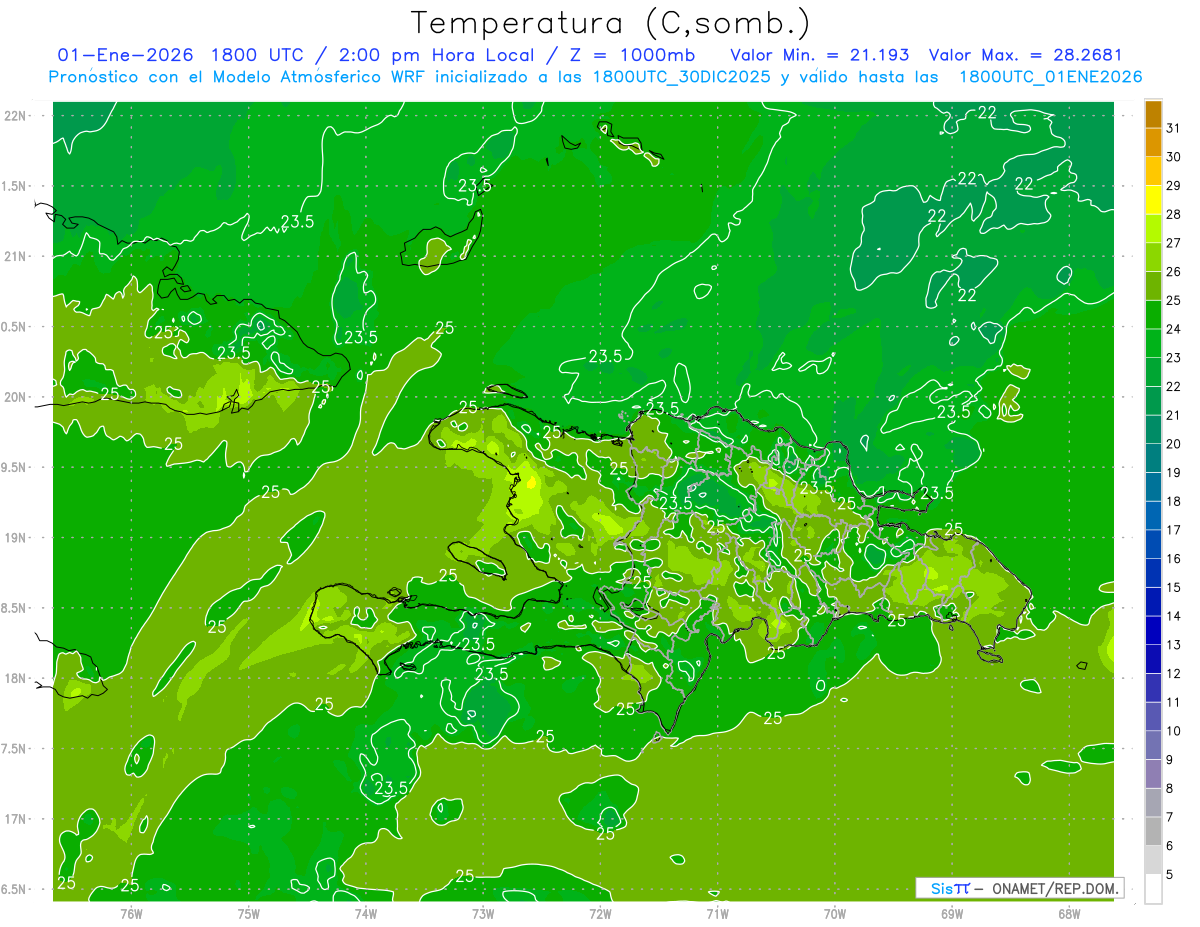Click the brown-orange colorbar swatch above 31

[1153, 114]
